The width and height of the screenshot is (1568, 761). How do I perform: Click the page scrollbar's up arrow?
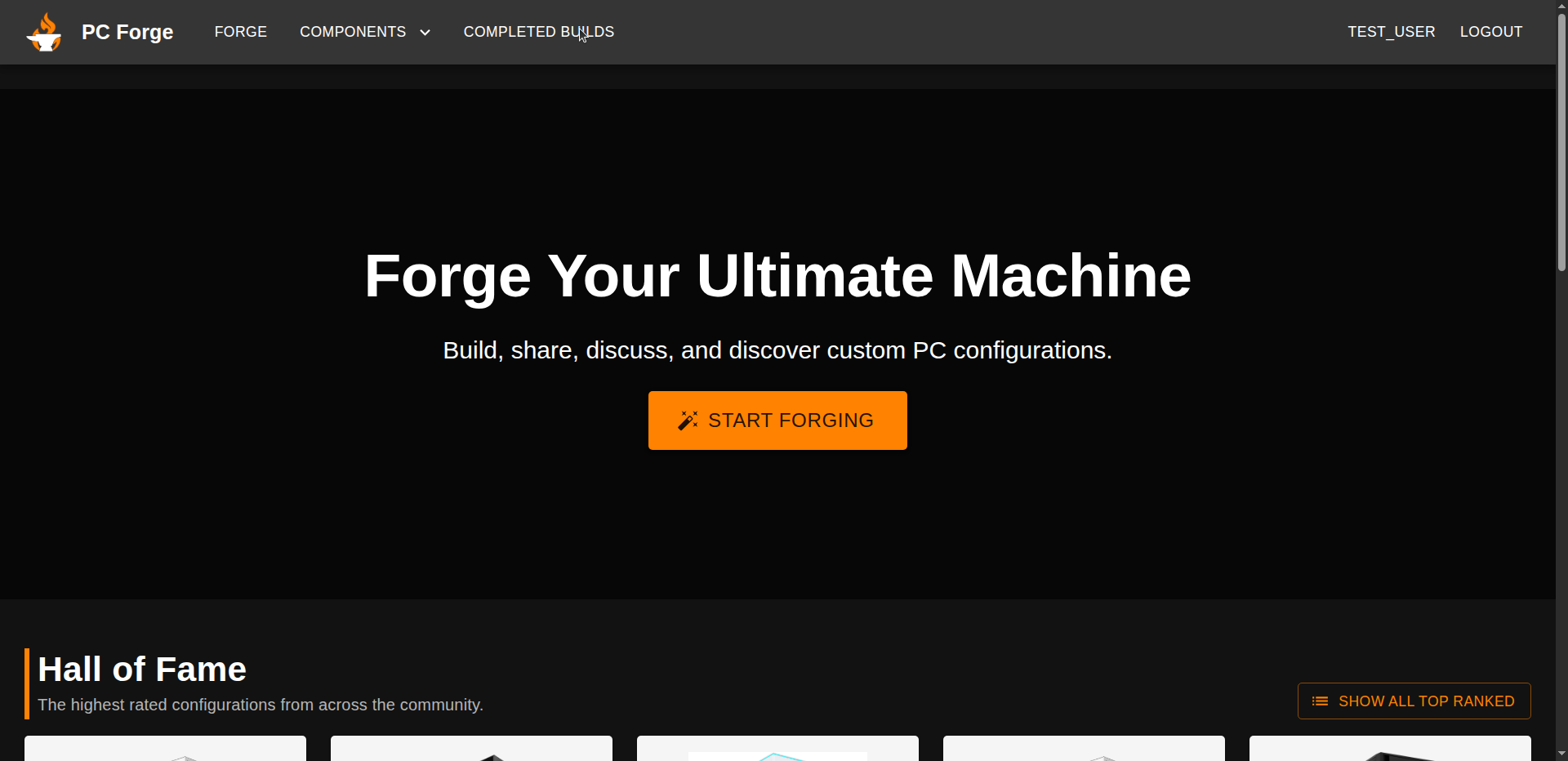tap(1561, 7)
